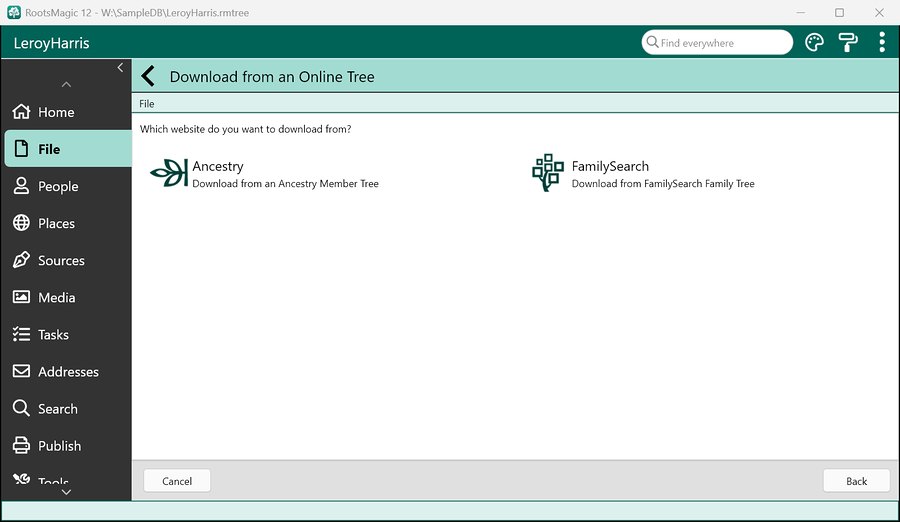Open the Tasks menu item label

pyautogui.click(x=53, y=335)
